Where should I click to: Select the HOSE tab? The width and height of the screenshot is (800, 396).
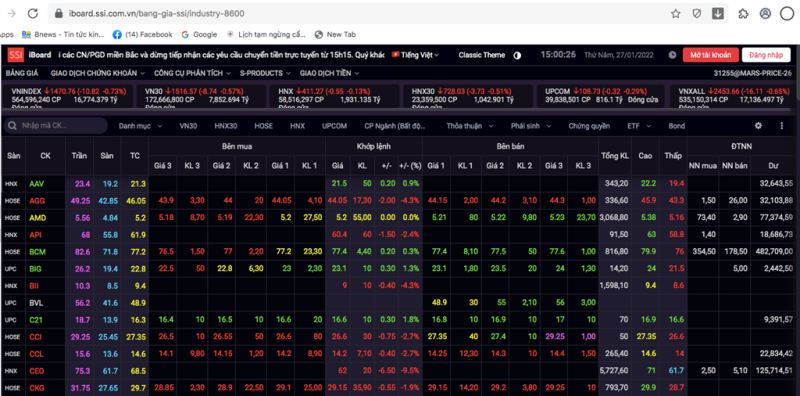click(264, 126)
